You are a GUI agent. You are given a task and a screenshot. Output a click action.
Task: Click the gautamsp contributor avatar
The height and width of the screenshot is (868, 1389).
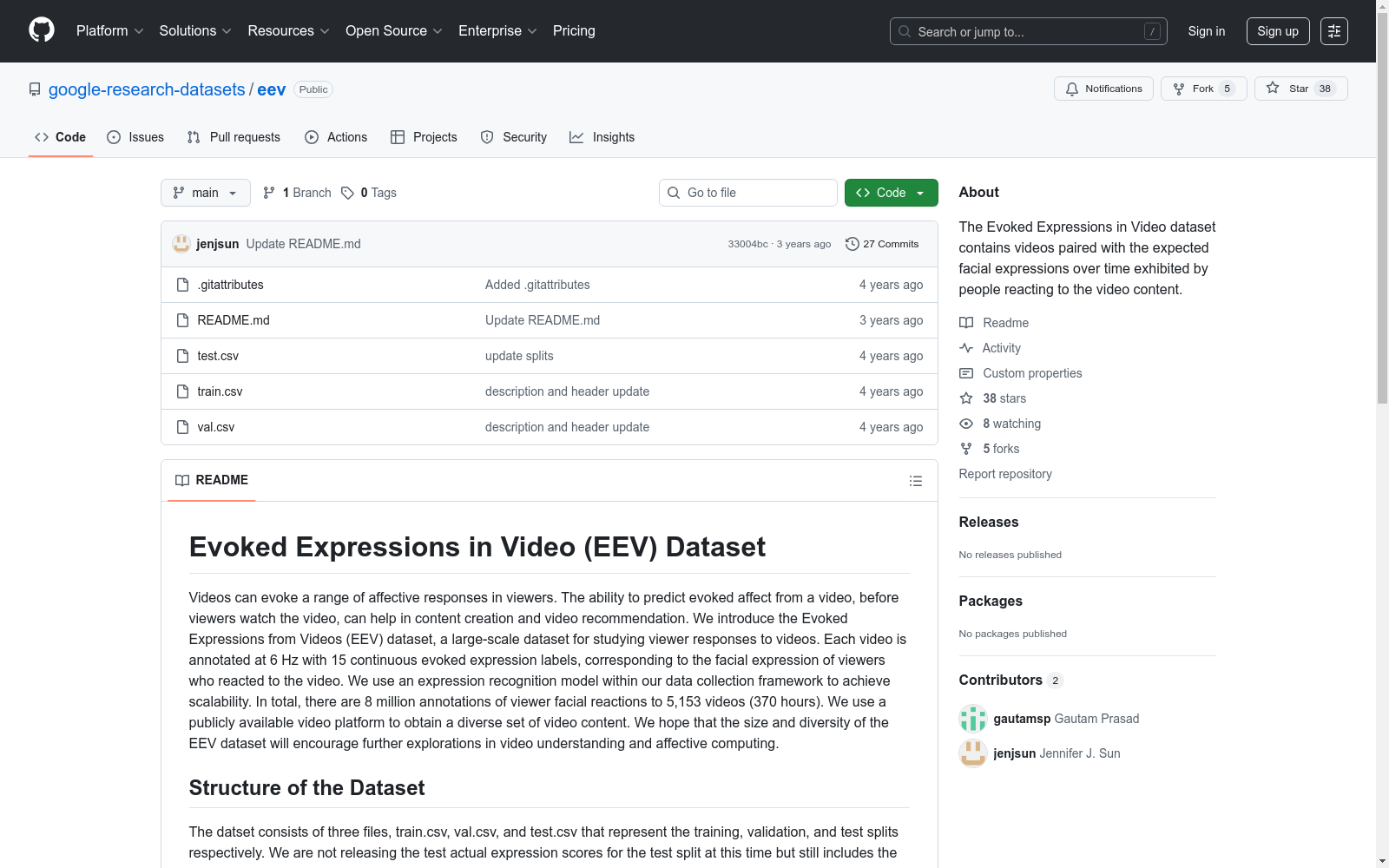click(x=973, y=719)
